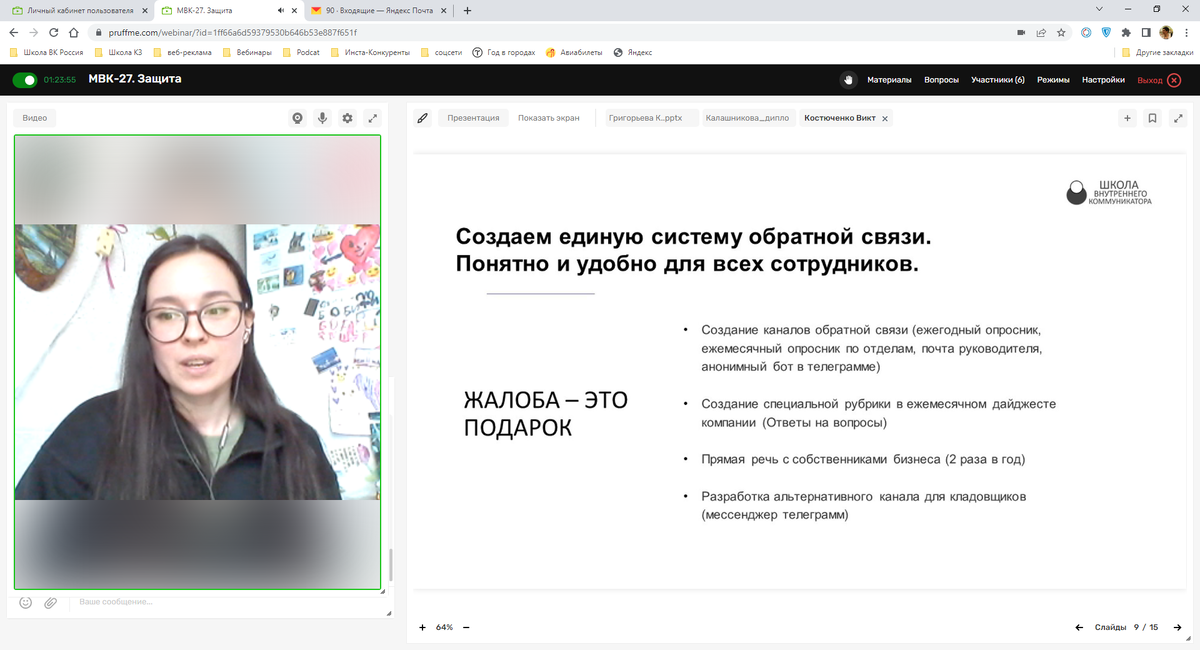The height and width of the screenshot is (650, 1200).
Task: Click the Показать экран button
Action: click(x=548, y=118)
